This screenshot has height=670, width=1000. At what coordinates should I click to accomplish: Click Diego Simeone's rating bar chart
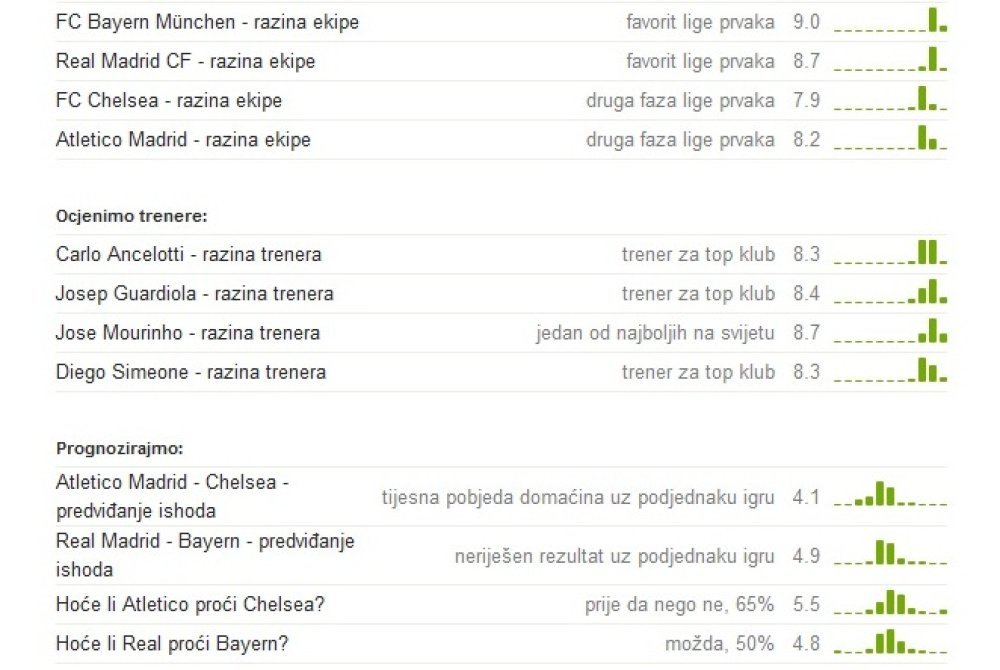pyautogui.click(x=890, y=372)
